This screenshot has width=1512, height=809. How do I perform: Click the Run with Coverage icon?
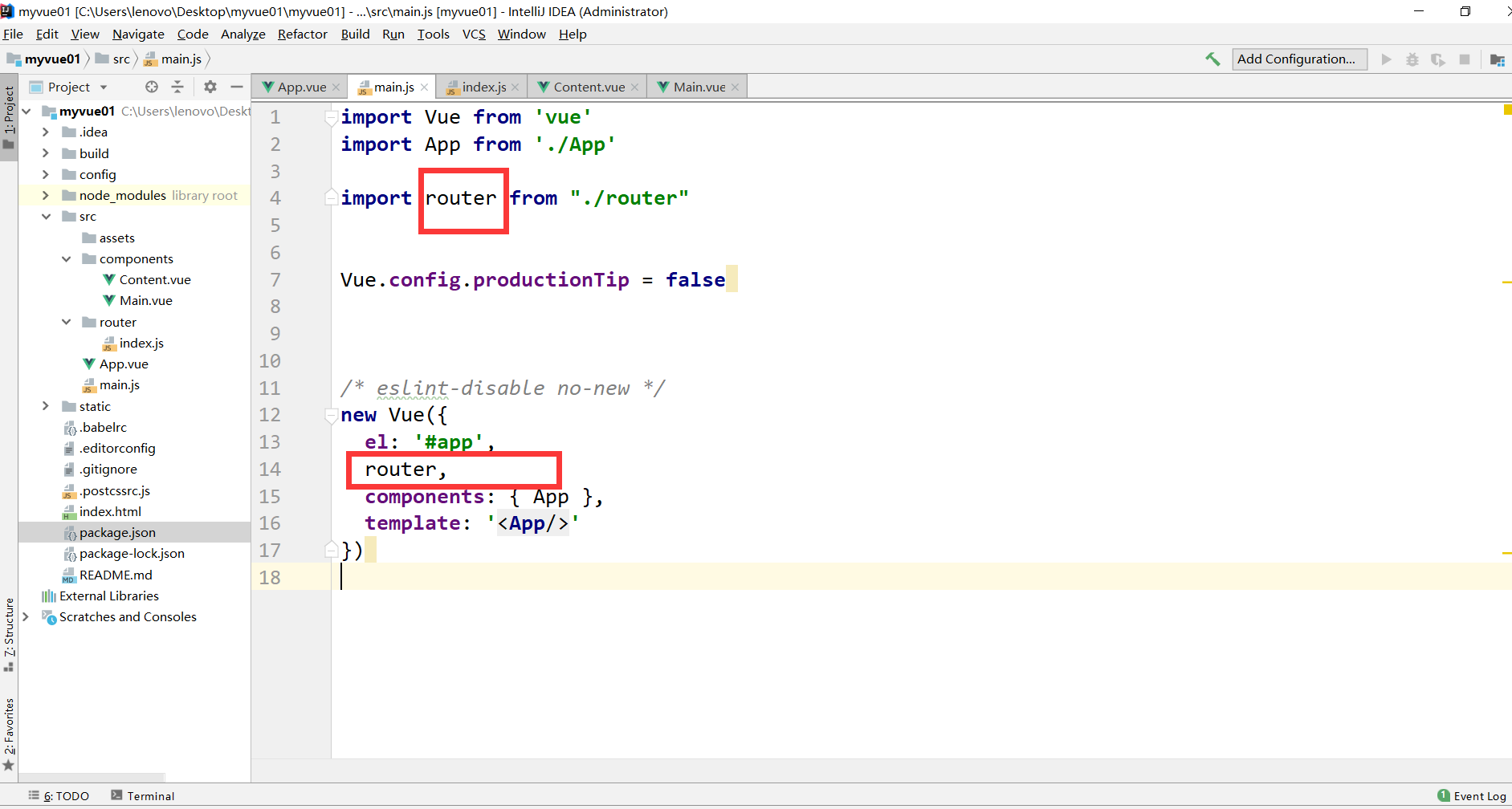pos(1438,59)
